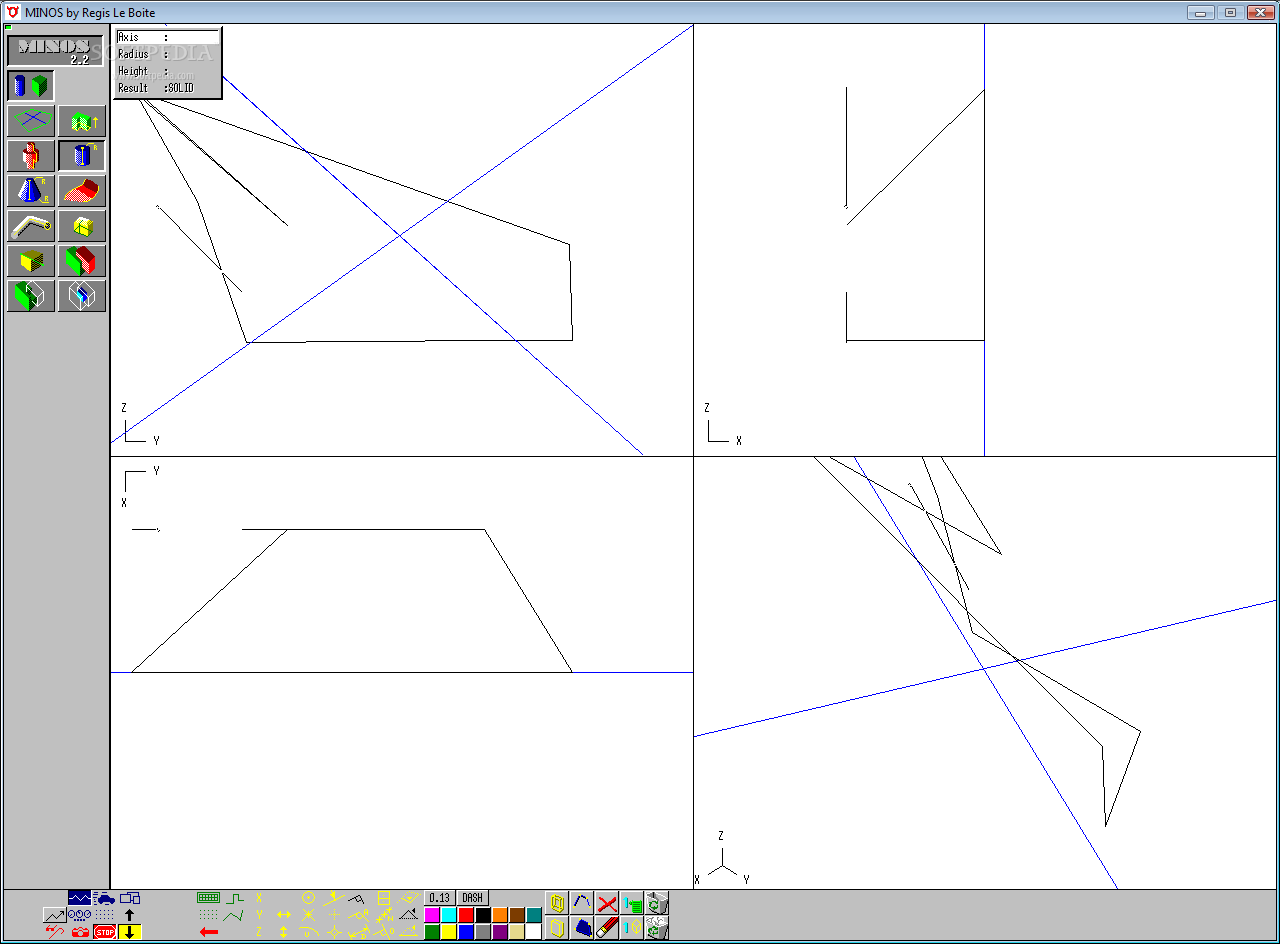Pick the cyan color swatch
1280x944 pixels.
(x=449, y=915)
